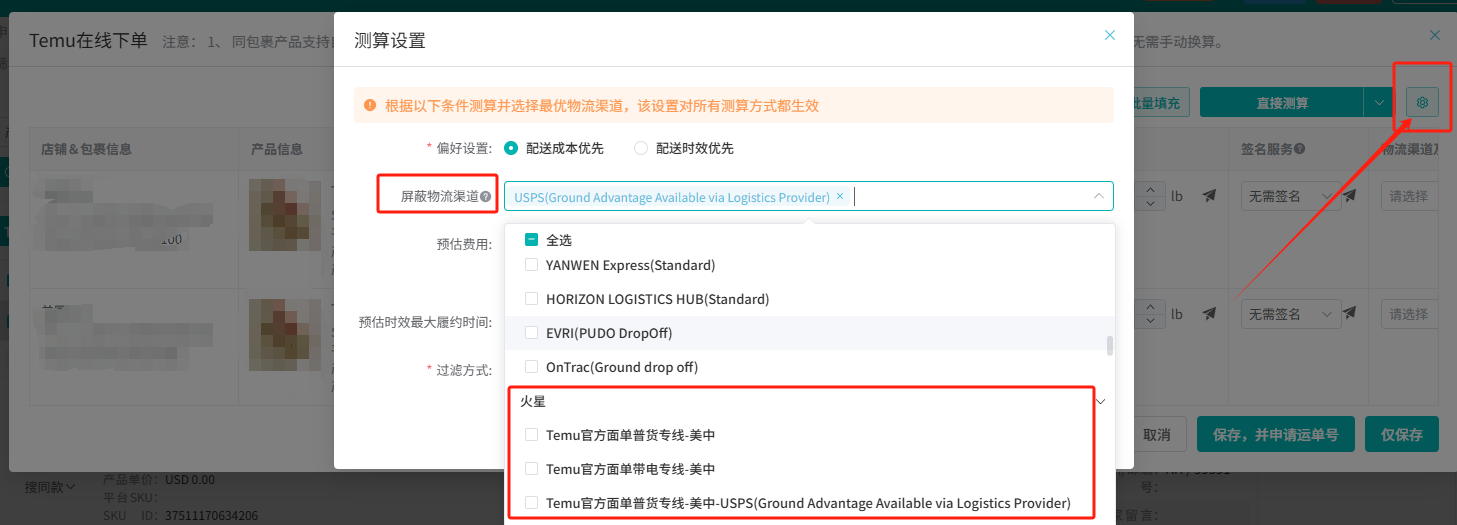The height and width of the screenshot is (525, 1457).
Task: Click the first row weight stepper arrows
Action: click(x=1151, y=196)
